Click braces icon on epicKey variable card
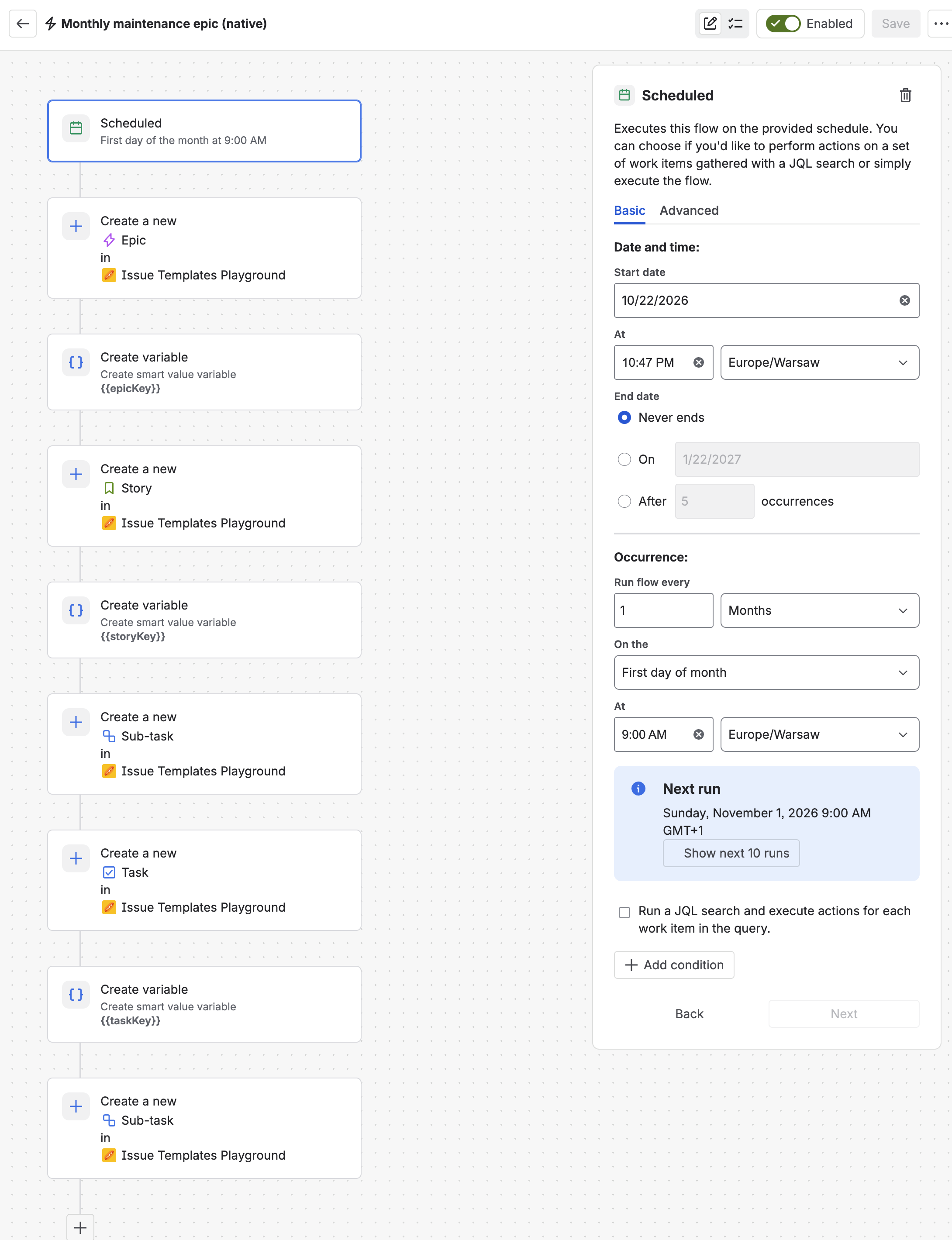 [x=76, y=362]
